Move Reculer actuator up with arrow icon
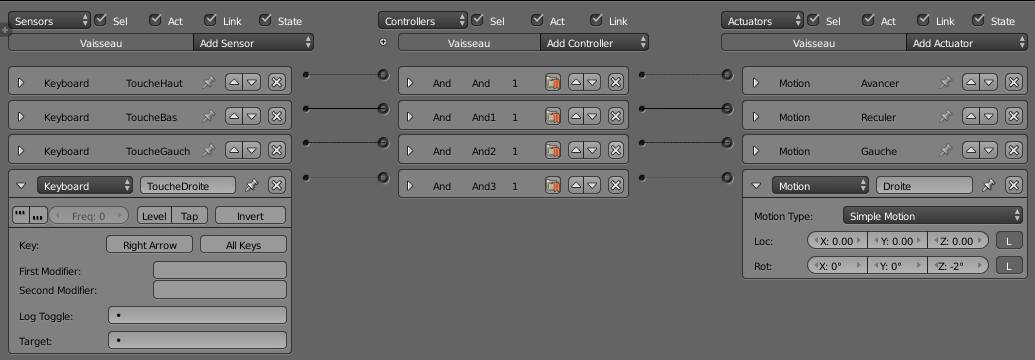Screen dimensions: 1035x360 [x=970, y=116]
